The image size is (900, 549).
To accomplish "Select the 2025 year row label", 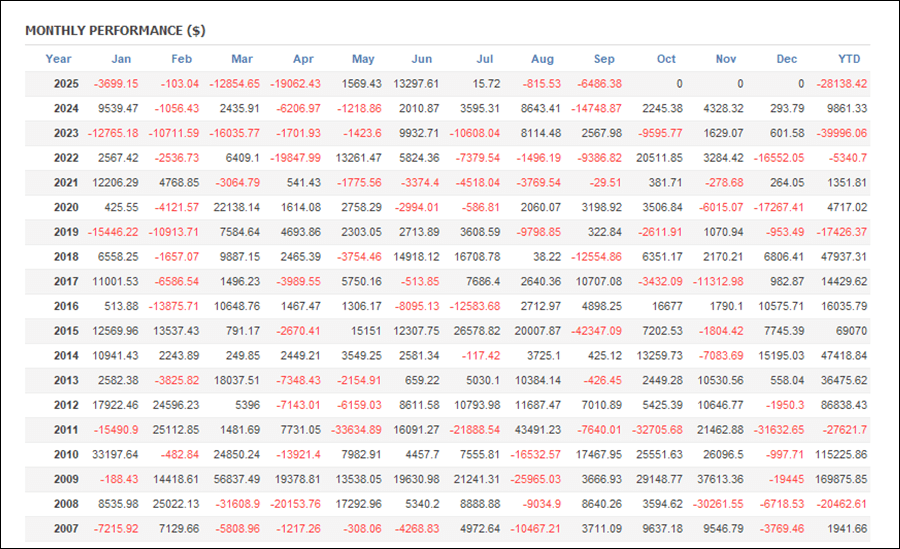I will coord(66,84).
